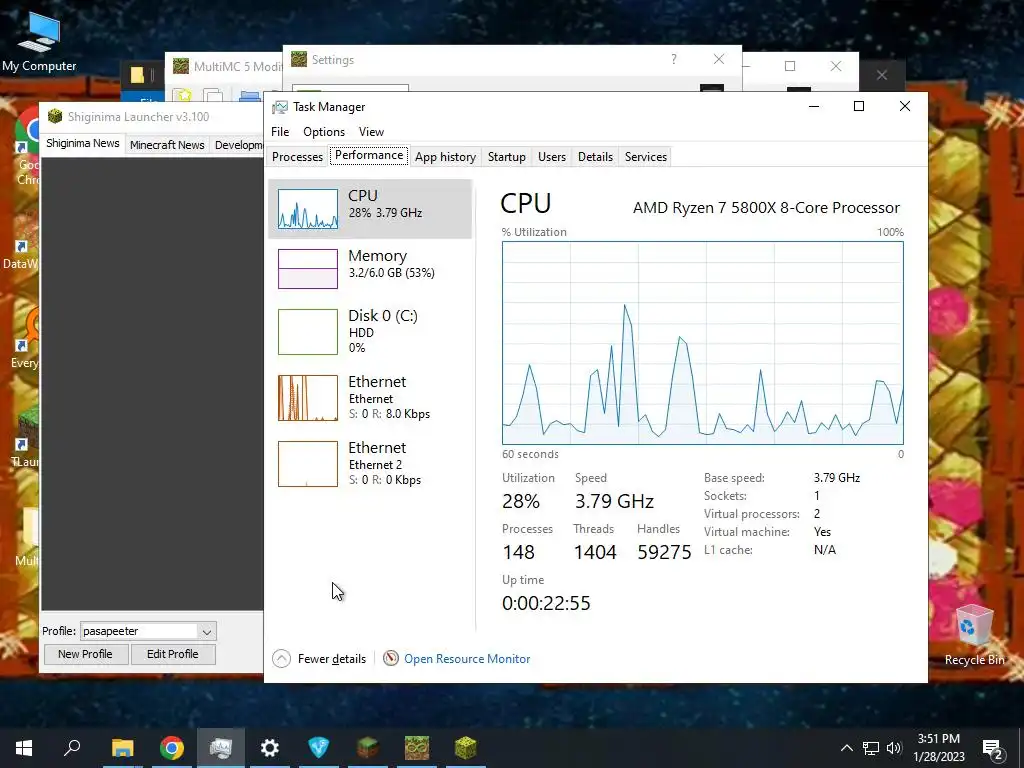Click the Shiginima yellow cube taskbar icon
This screenshot has width=1024, height=768.
(466, 748)
